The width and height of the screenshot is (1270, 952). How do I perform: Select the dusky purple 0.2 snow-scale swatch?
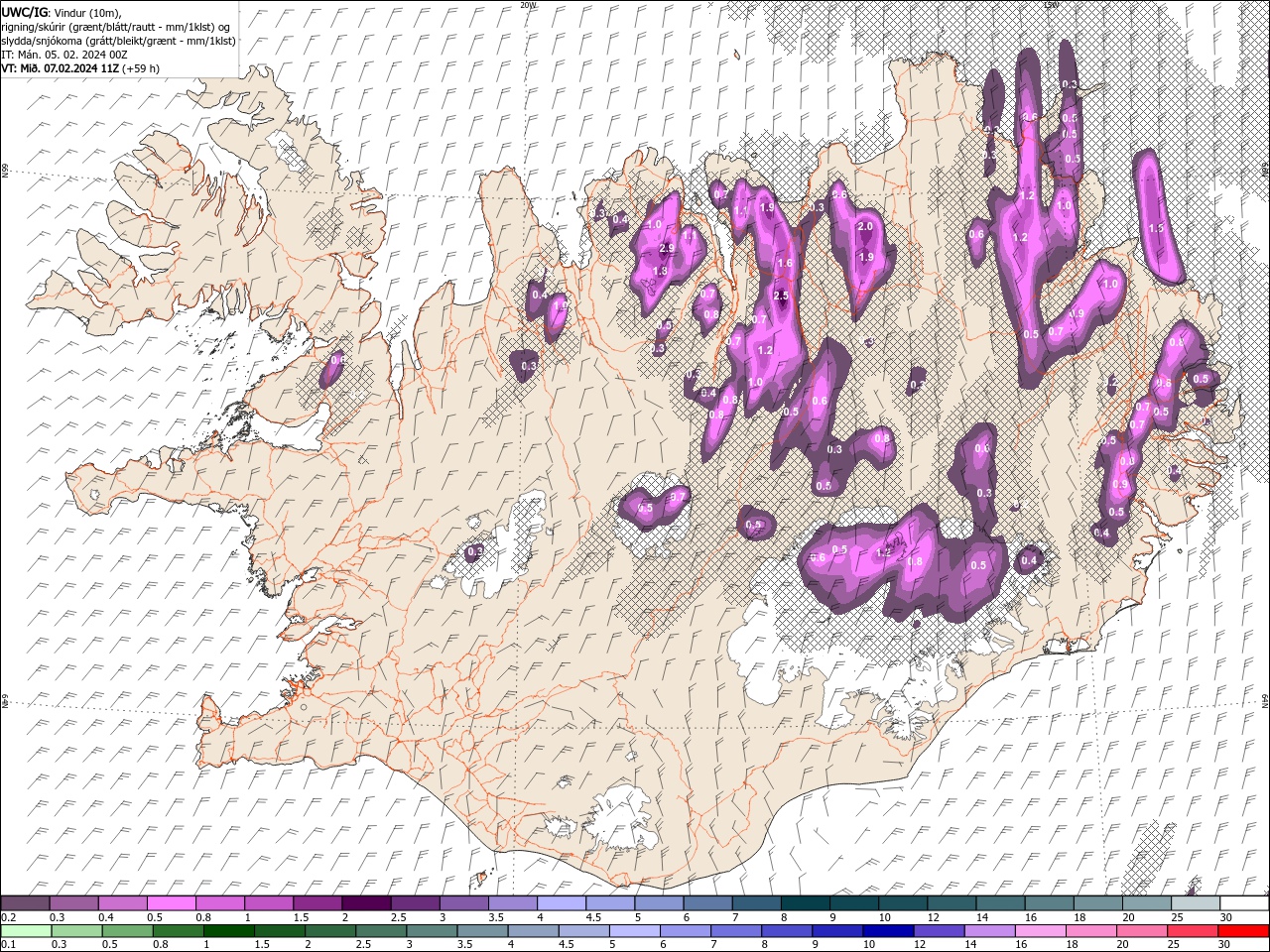click(26, 903)
